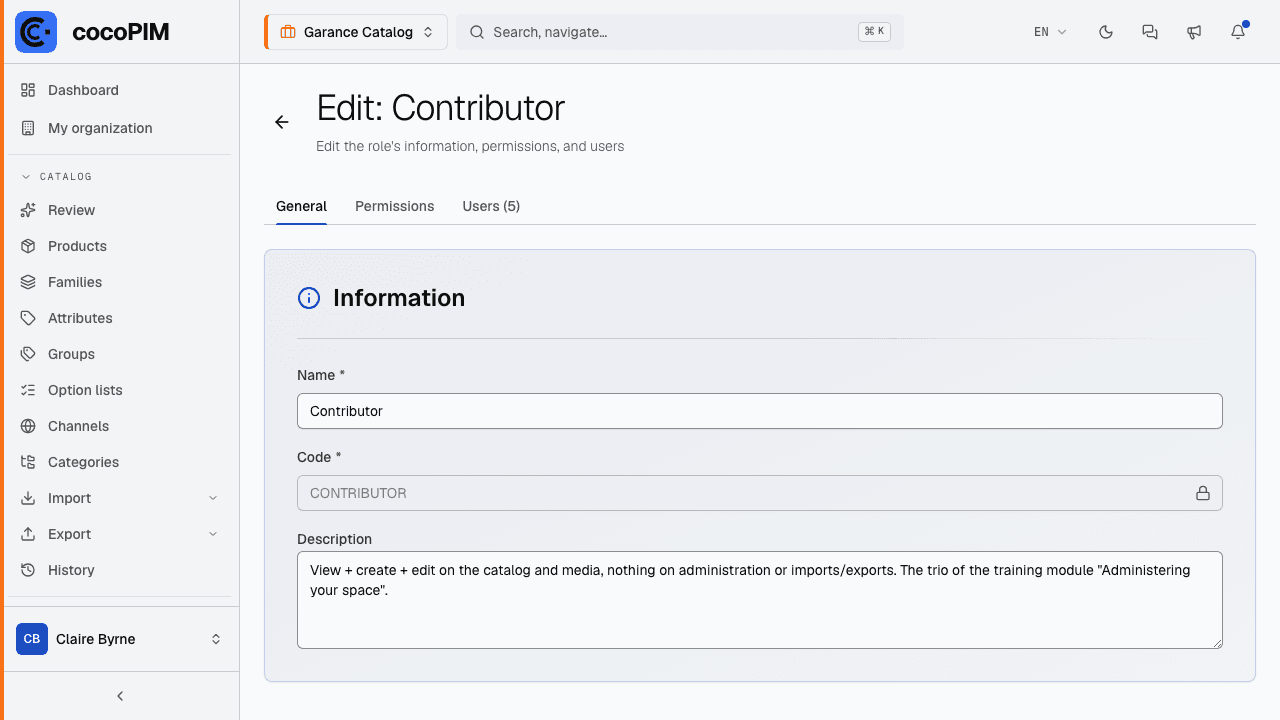Click the role subtitle text
Screen dimensions: 1280x720
470,146
